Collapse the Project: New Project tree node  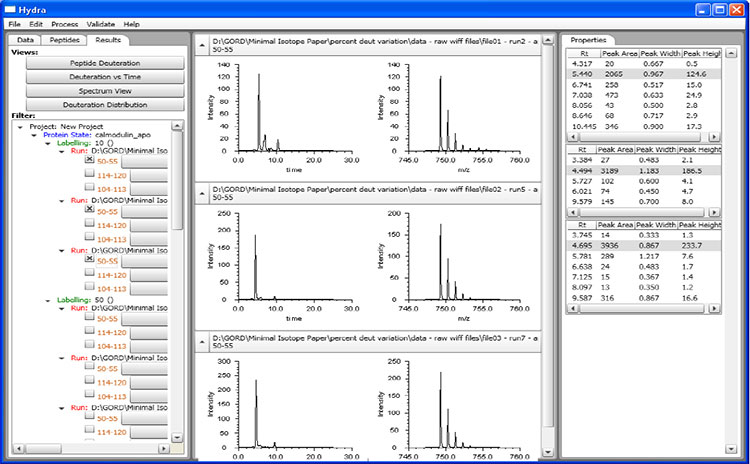pos(20,127)
